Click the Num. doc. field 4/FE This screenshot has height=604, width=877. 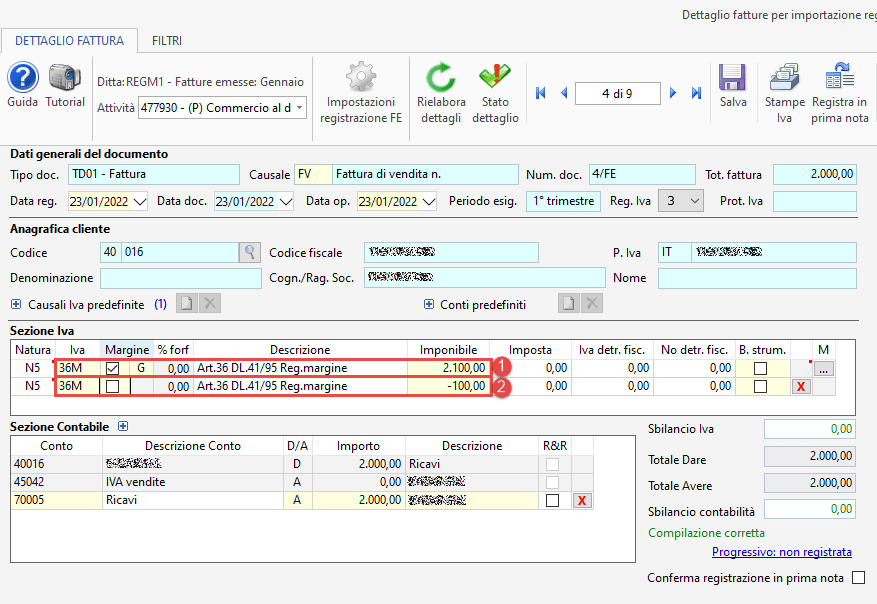click(x=642, y=174)
